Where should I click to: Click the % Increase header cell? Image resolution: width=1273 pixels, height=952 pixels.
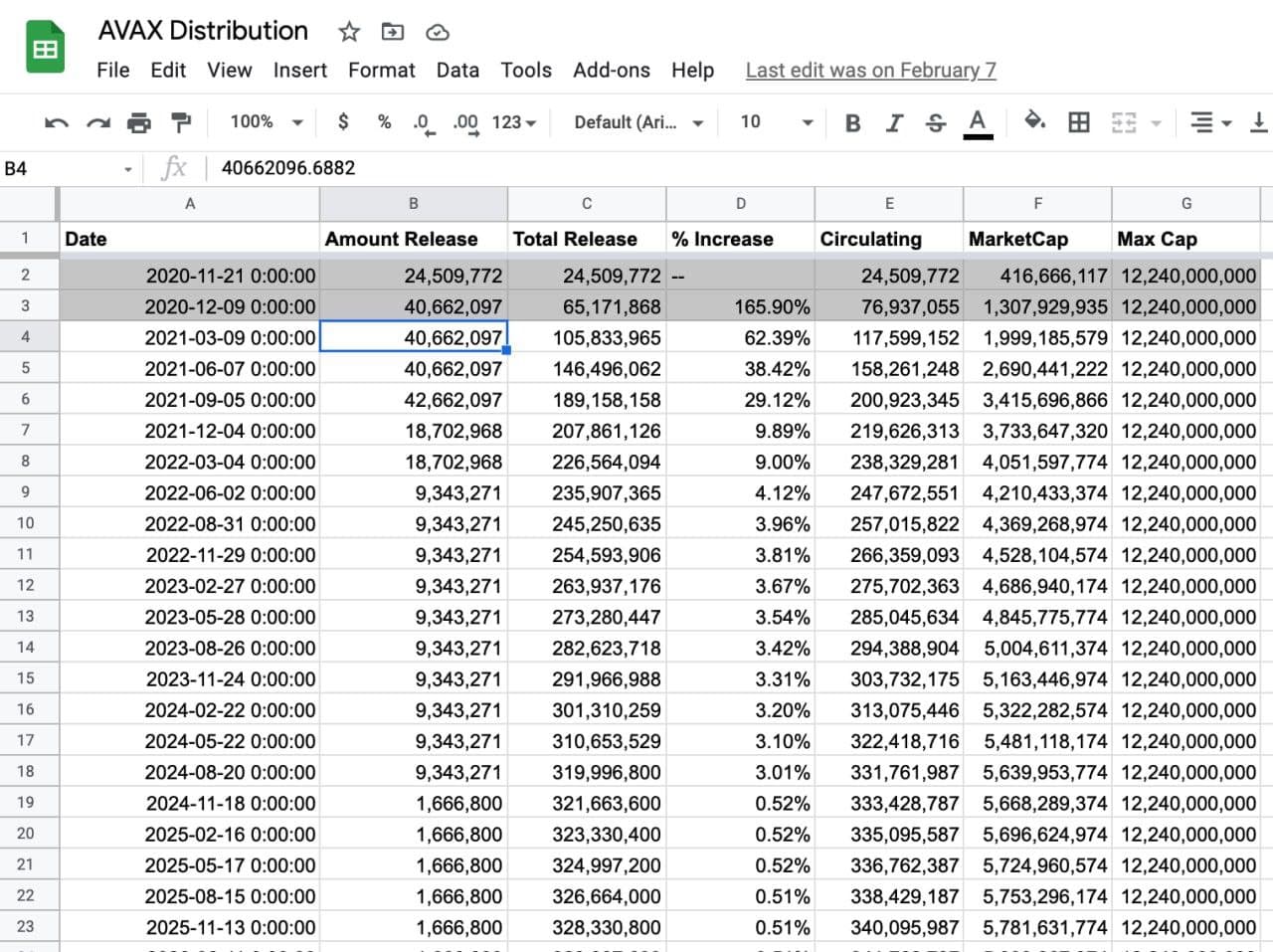coord(740,239)
